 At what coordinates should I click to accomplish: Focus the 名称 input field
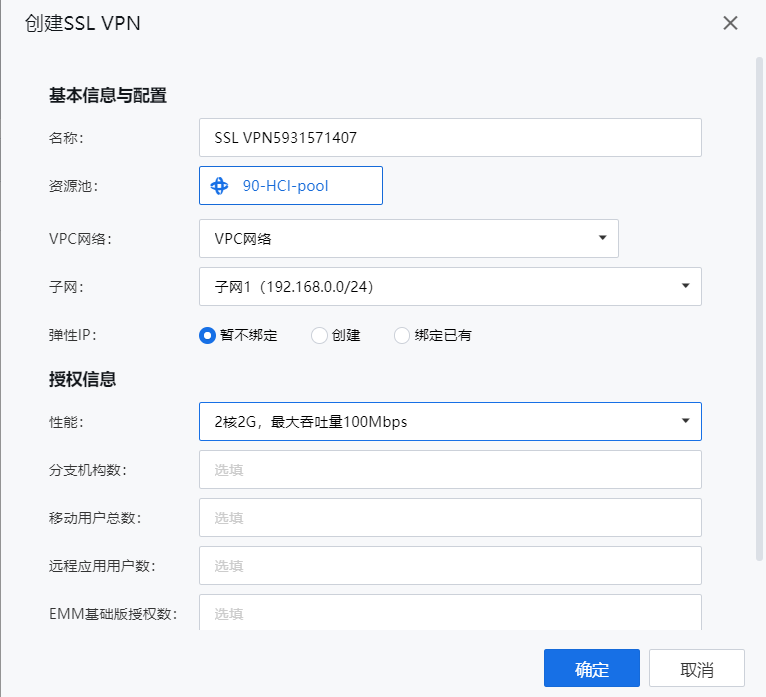click(450, 137)
